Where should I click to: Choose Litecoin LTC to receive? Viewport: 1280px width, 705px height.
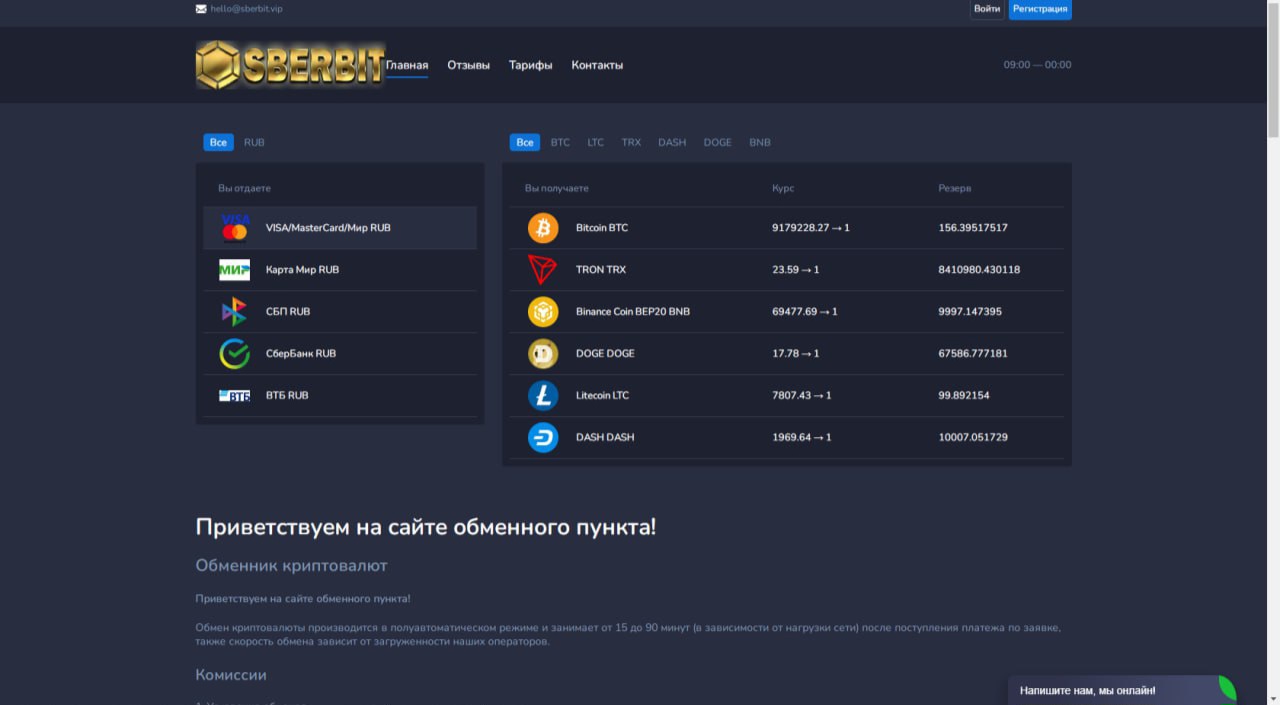click(603, 396)
